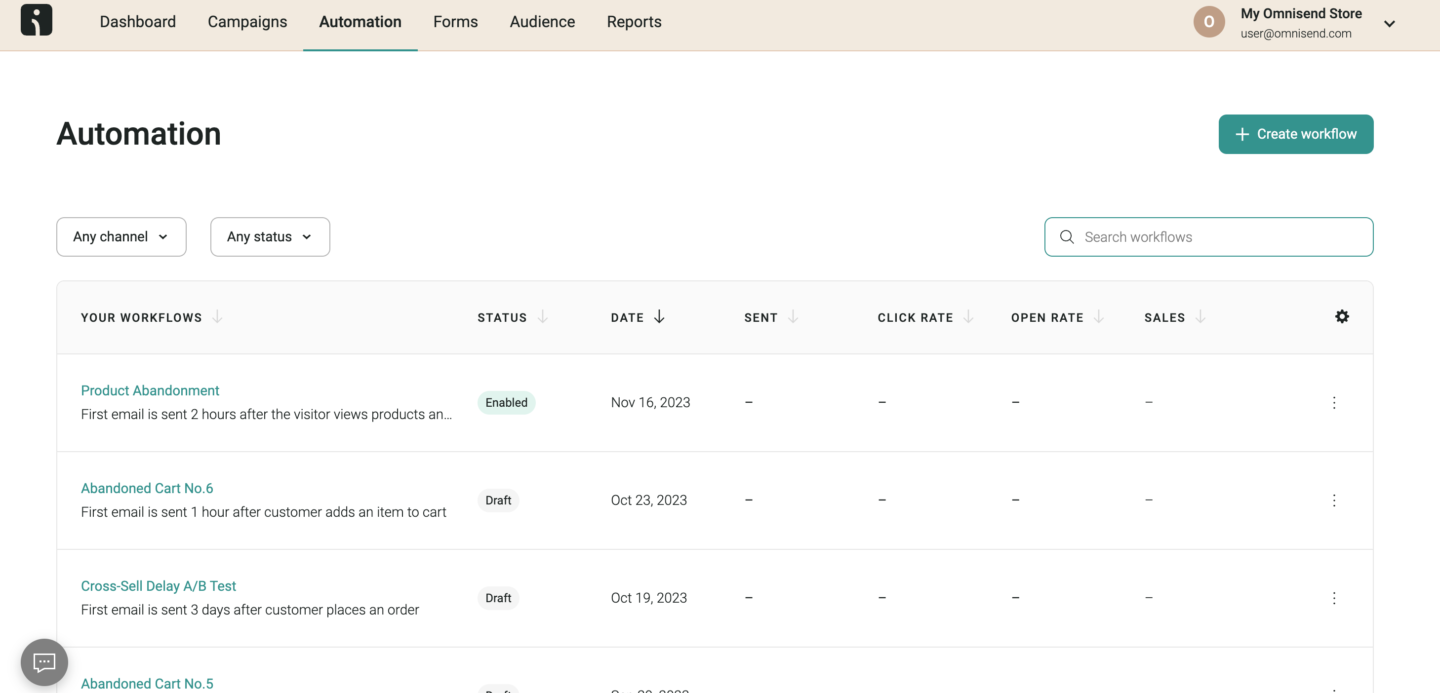Sort by Sent column arrow
Image resolution: width=1440 pixels, height=693 pixels.
(x=793, y=317)
